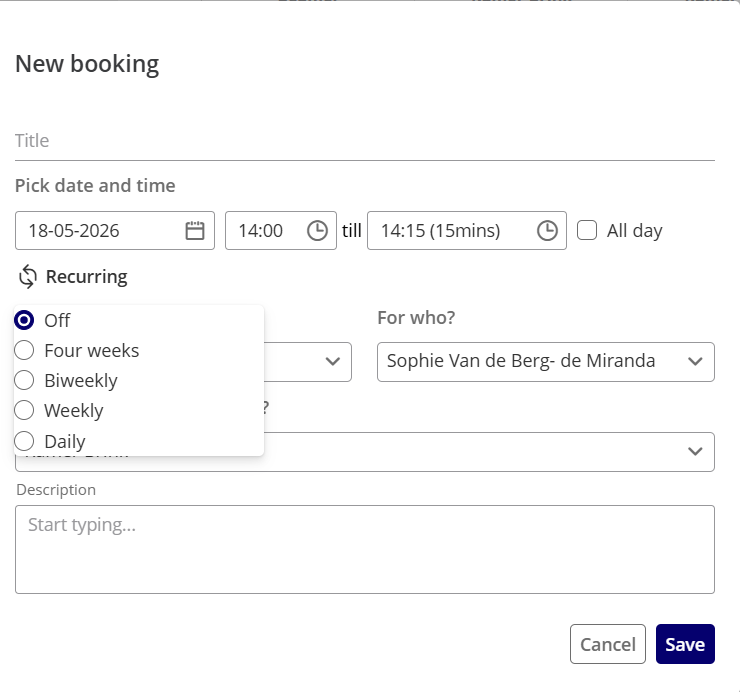
Task: Click the start time clock icon
Action: click(317, 231)
